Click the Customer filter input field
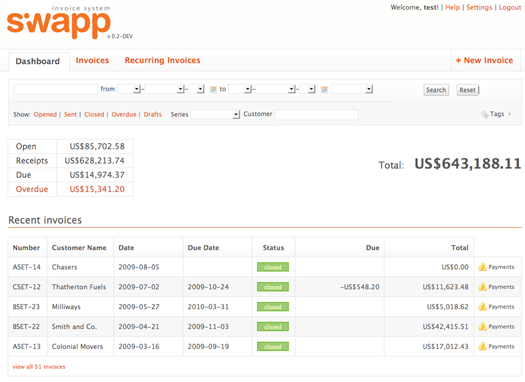 point(316,114)
